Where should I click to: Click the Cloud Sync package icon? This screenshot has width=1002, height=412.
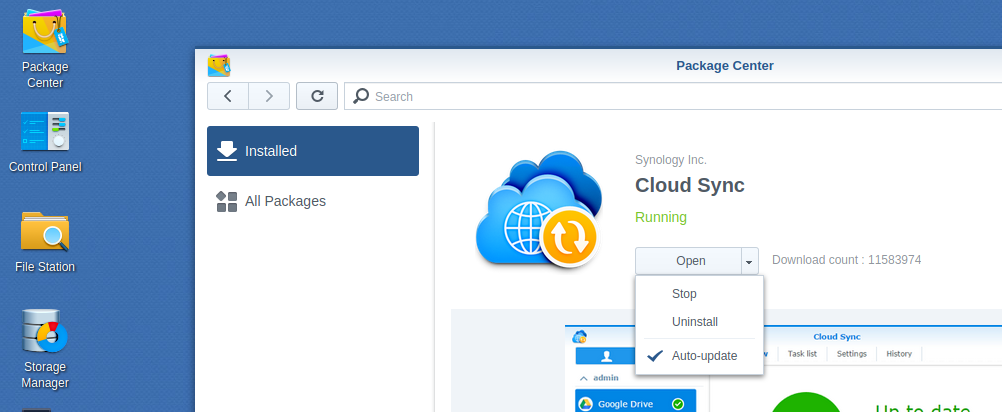click(x=538, y=209)
